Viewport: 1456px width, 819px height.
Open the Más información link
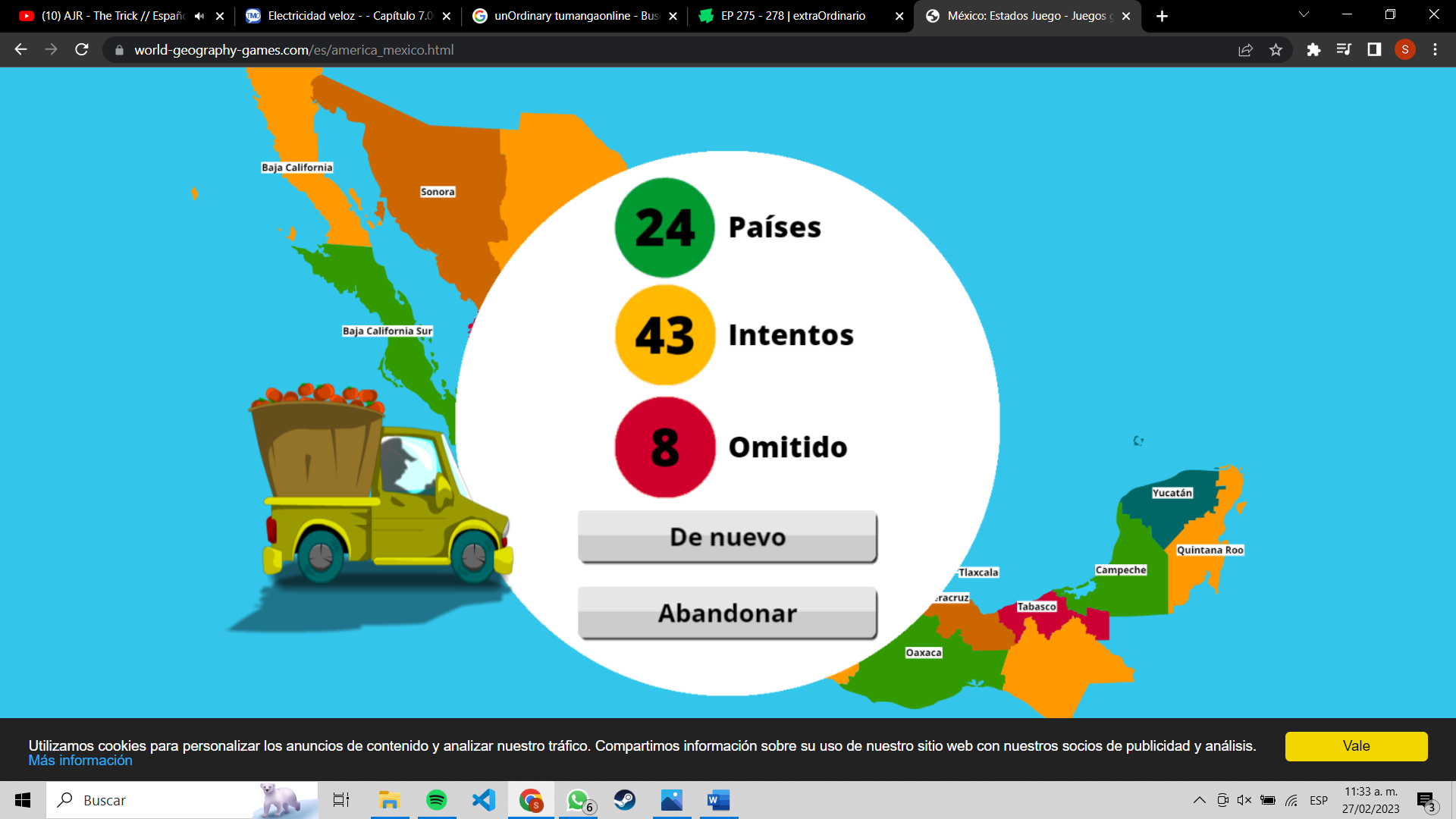point(80,761)
